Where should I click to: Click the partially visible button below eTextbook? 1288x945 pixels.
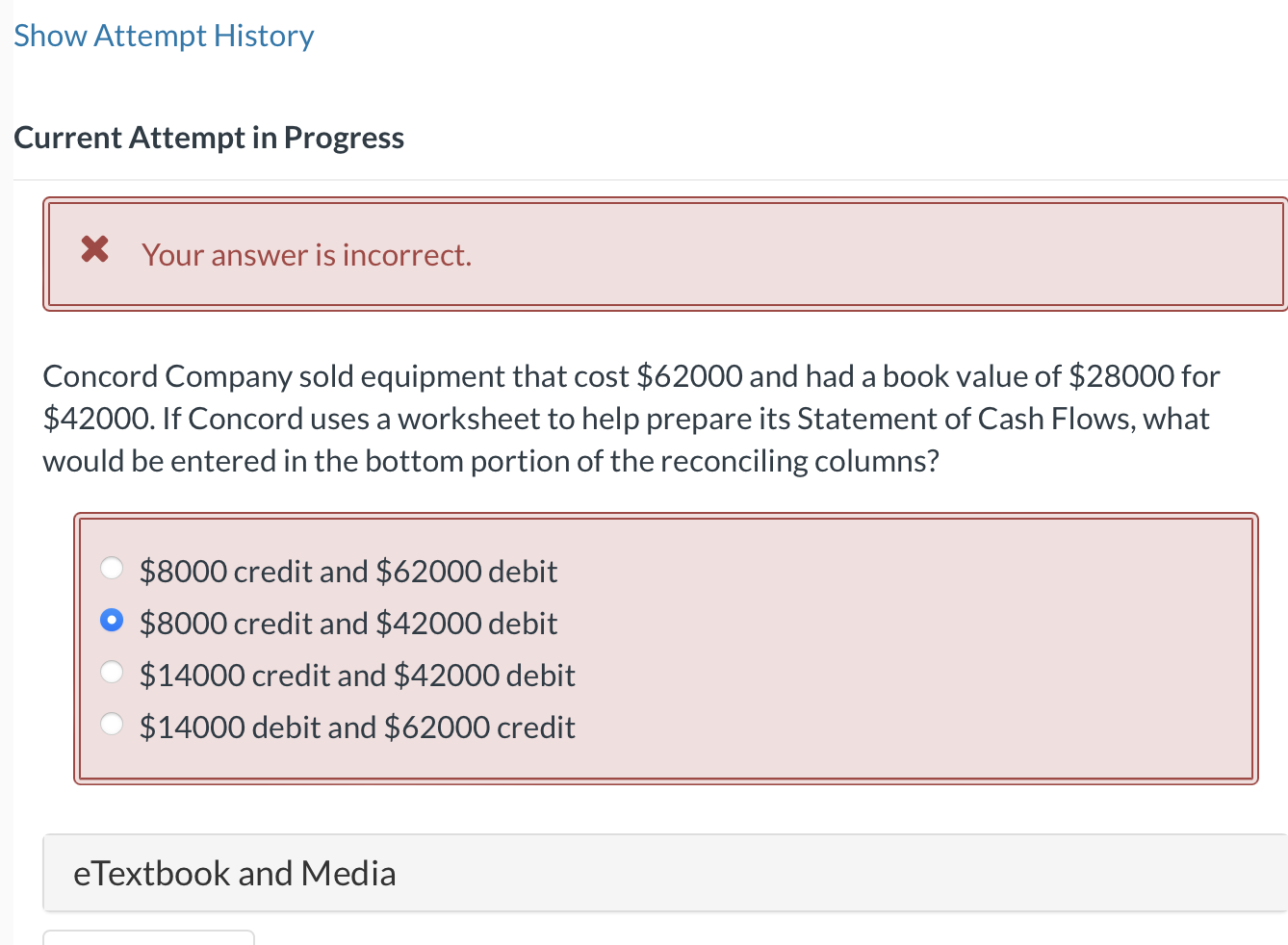pyautogui.click(x=149, y=939)
